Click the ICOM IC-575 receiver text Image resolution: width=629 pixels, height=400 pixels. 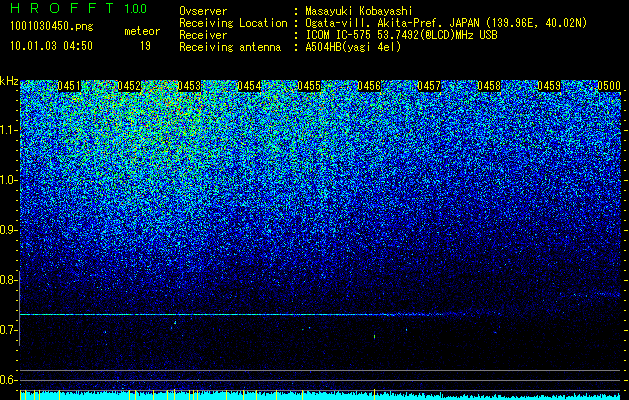click(401, 35)
